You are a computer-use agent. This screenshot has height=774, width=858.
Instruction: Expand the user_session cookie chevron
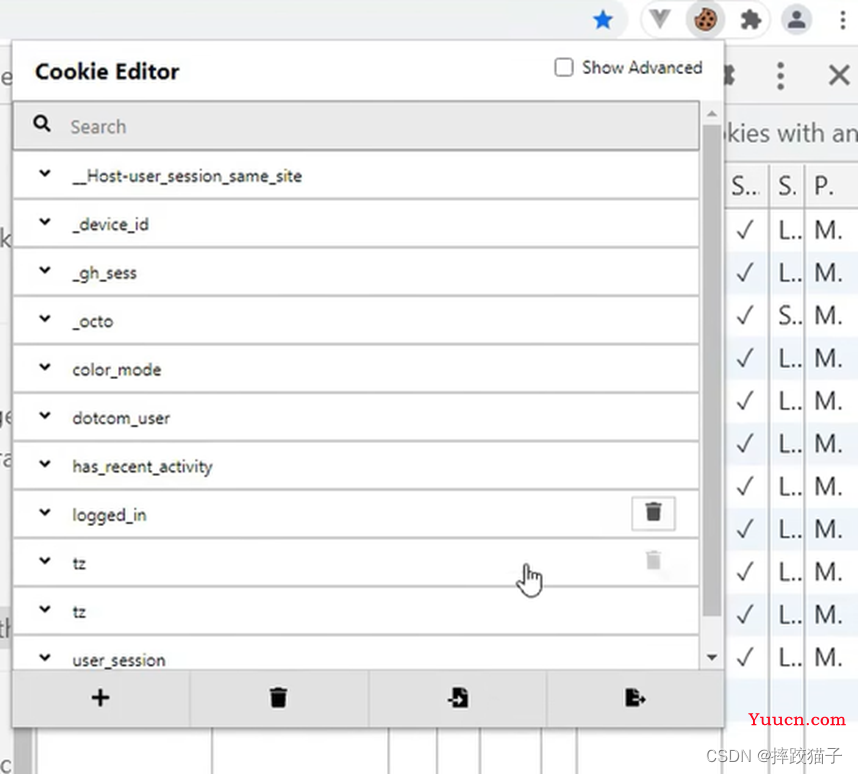tap(45, 657)
